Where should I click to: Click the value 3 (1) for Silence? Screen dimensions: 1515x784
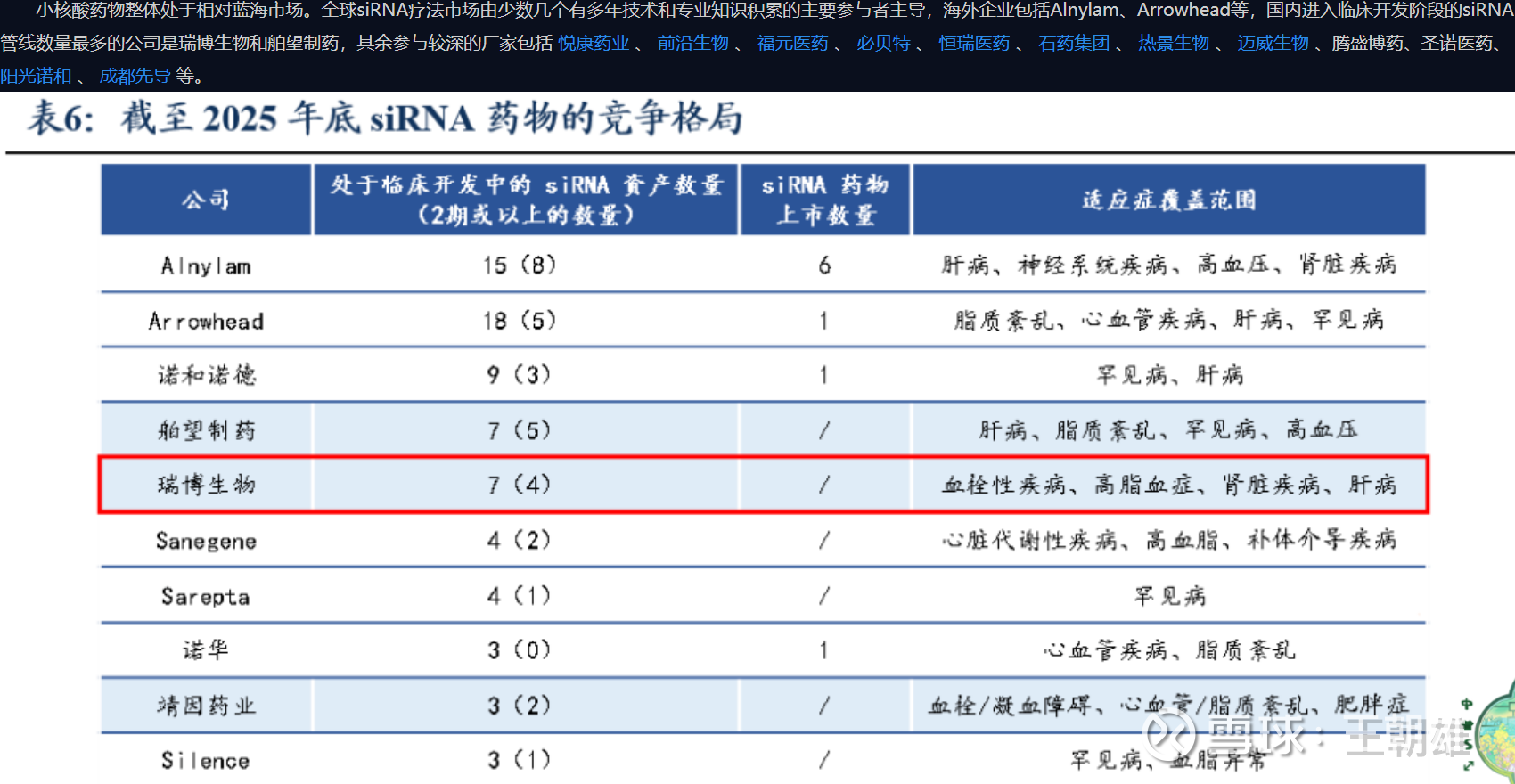pyautogui.click(x=520, y=760)
